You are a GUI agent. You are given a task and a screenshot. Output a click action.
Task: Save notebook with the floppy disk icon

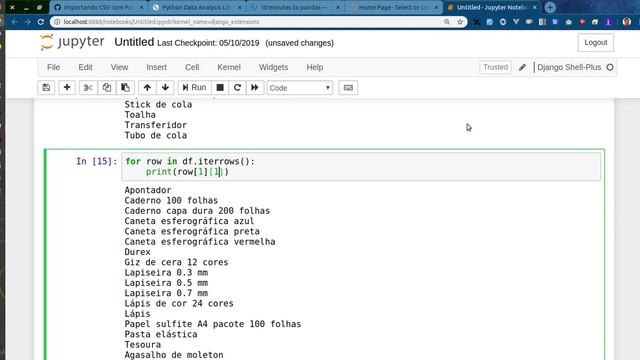pyautogui.click(x=46, y=88)
